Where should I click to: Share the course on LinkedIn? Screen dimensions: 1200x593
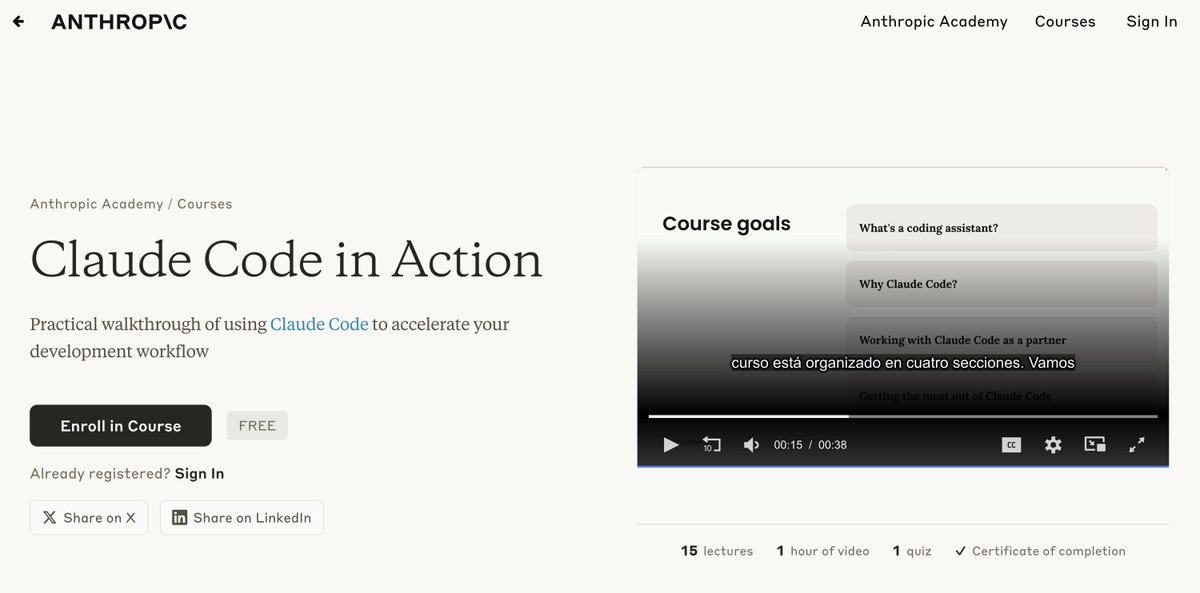(x=242, y=517)
